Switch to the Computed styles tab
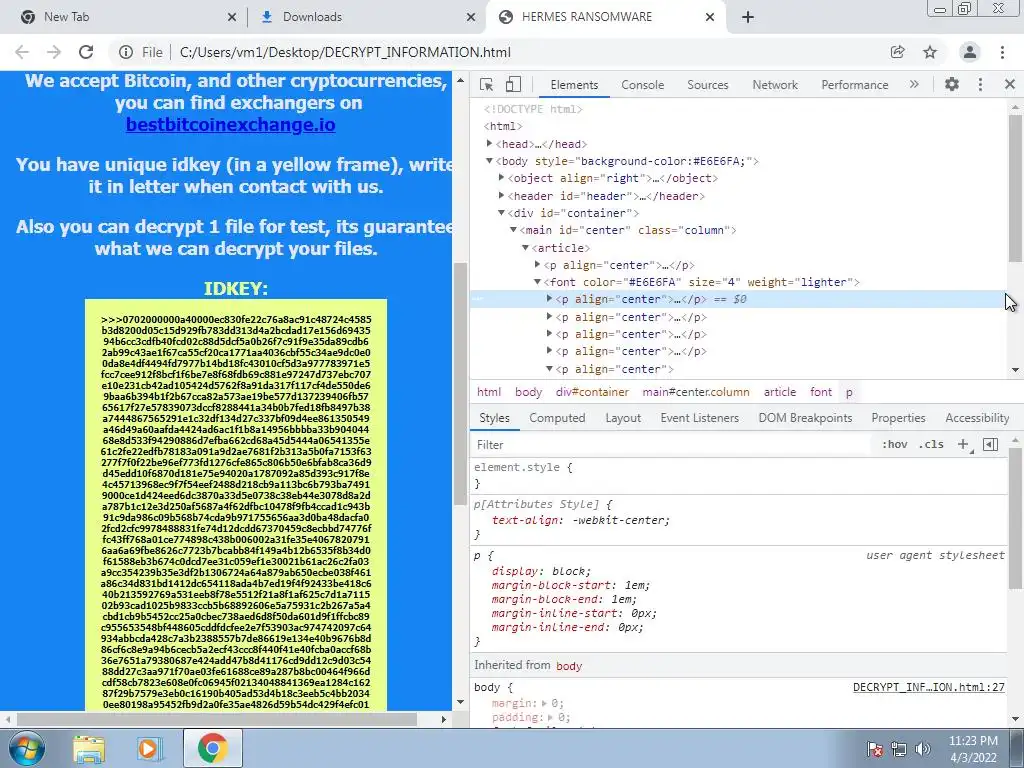Screen dimensions: 1024x768 coord(557,418)
